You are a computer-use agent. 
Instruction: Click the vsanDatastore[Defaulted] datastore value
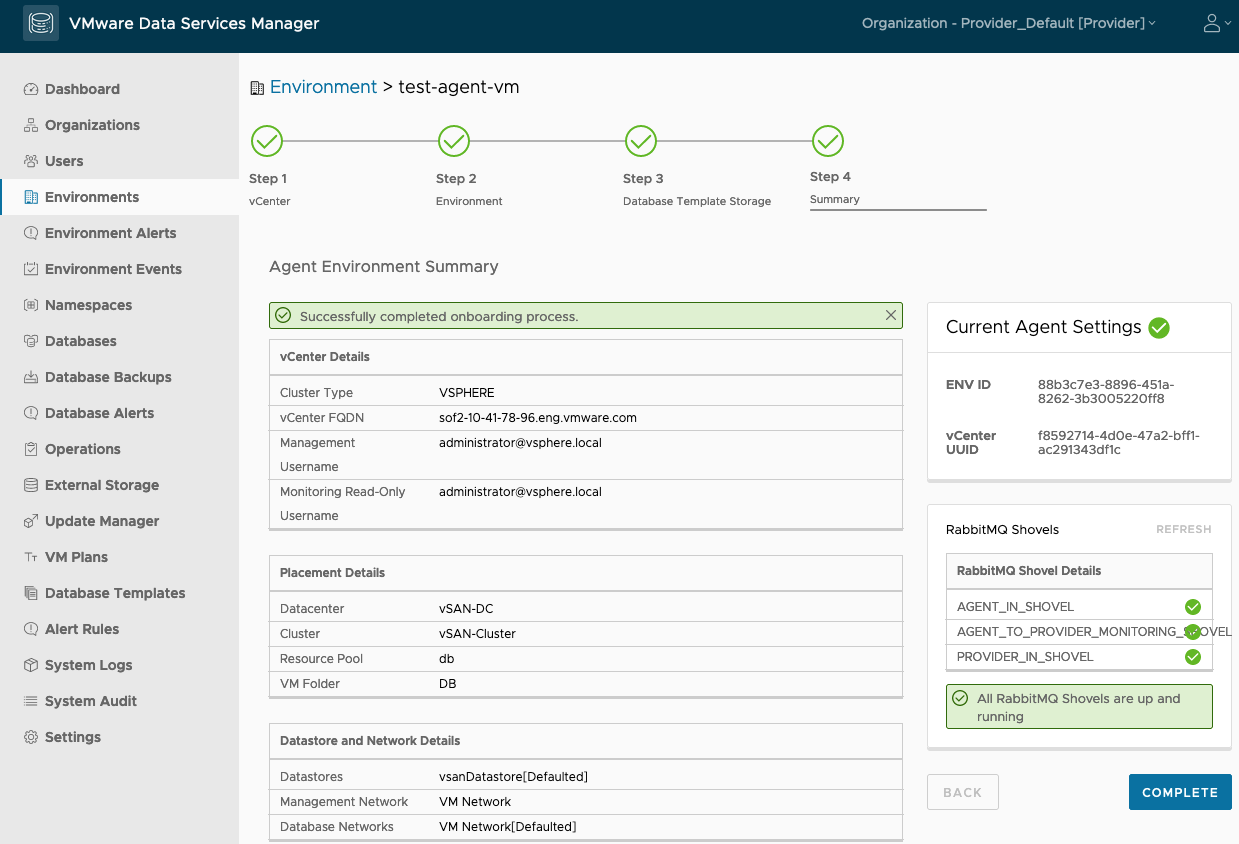click(513, 776)
